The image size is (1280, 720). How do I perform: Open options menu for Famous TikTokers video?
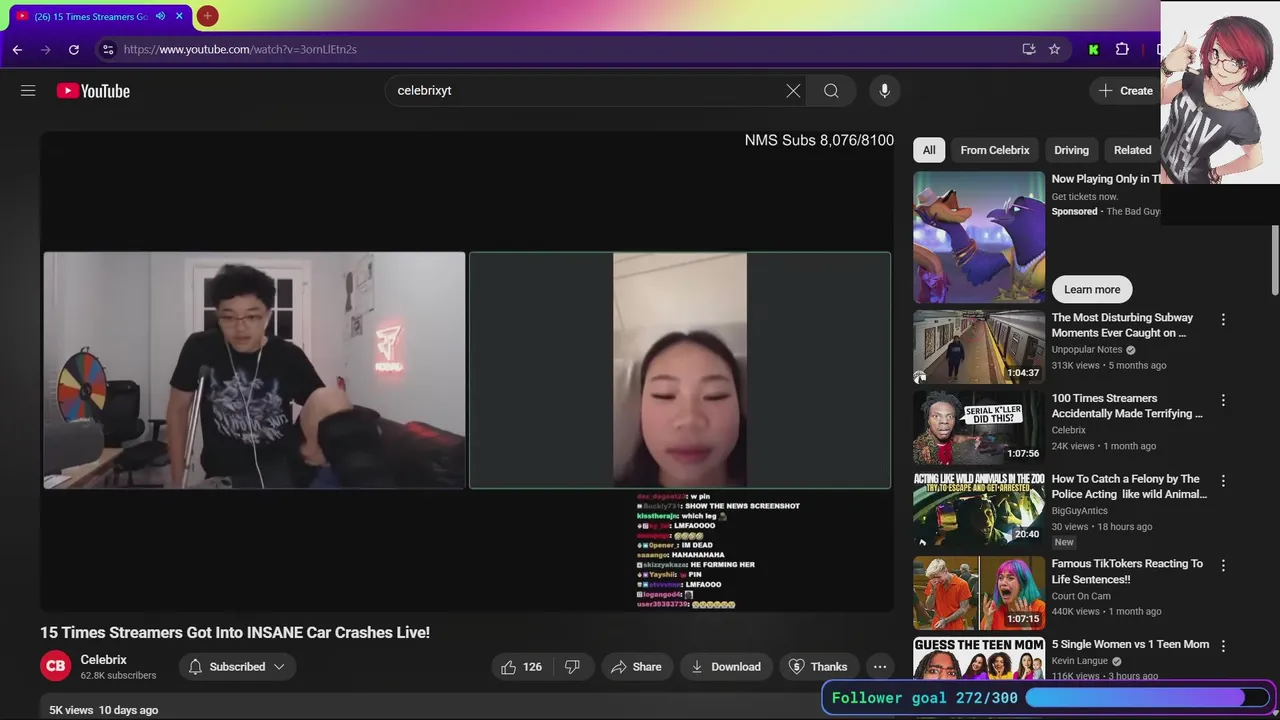pos(1223,566)
